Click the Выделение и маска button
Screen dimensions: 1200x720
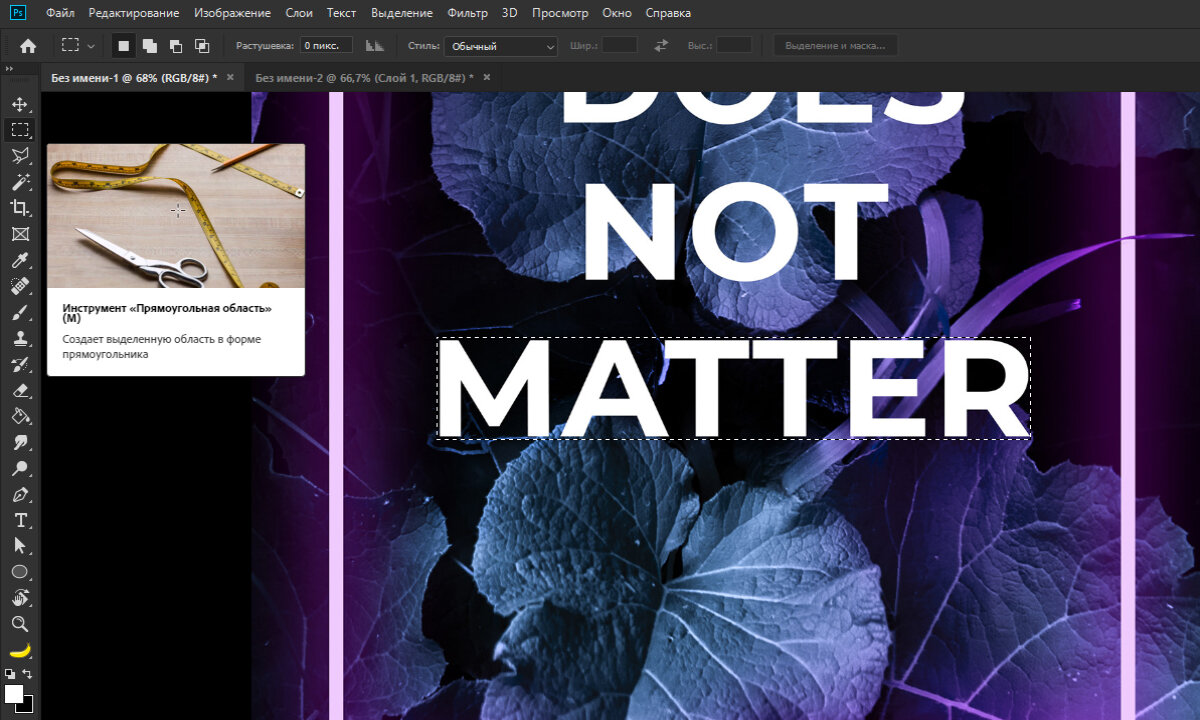836,46
